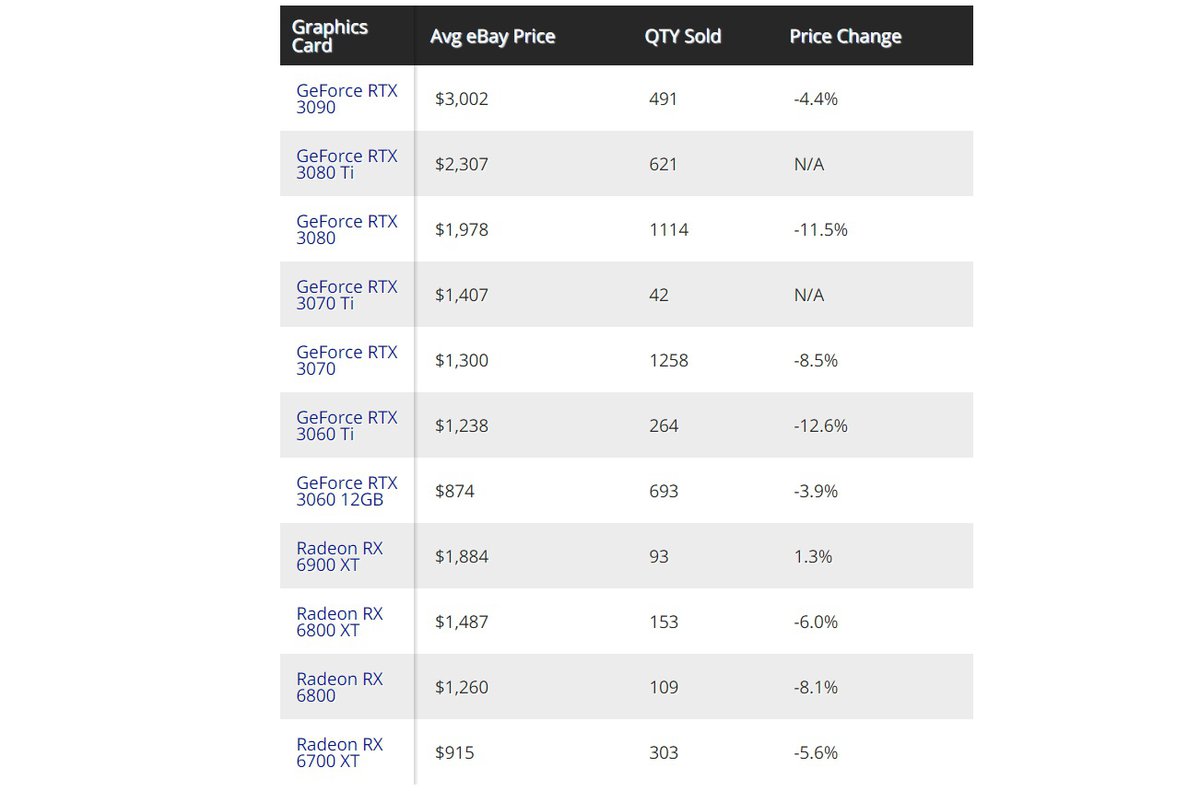Open the GeForce RTX 3070 link
This screenshot has width=1200, height=791.
pyautogui.click(x=346, y=360)
